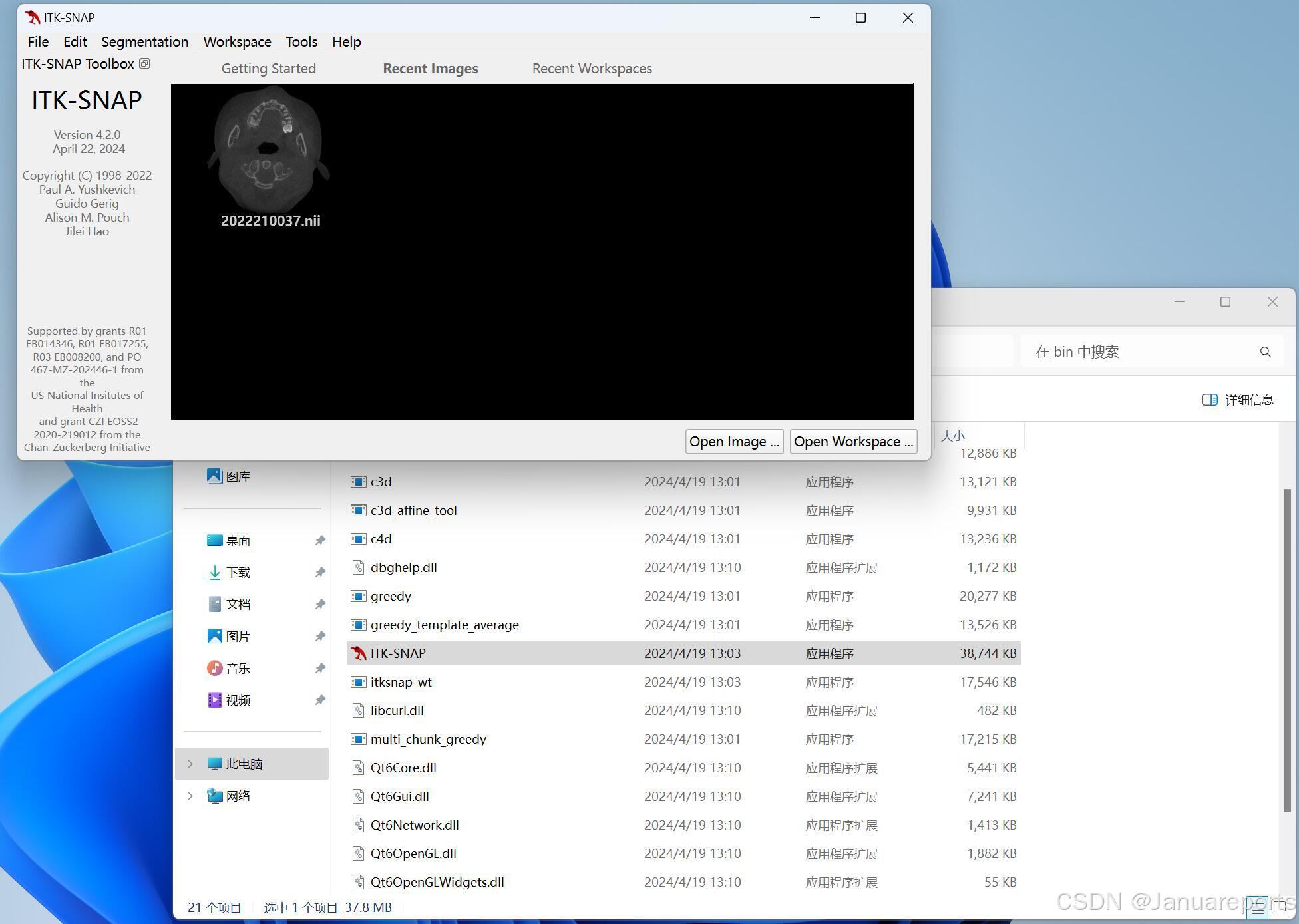Expand the Network (网络) tree node
The image size is (1299, 924).
click(190, 796)
